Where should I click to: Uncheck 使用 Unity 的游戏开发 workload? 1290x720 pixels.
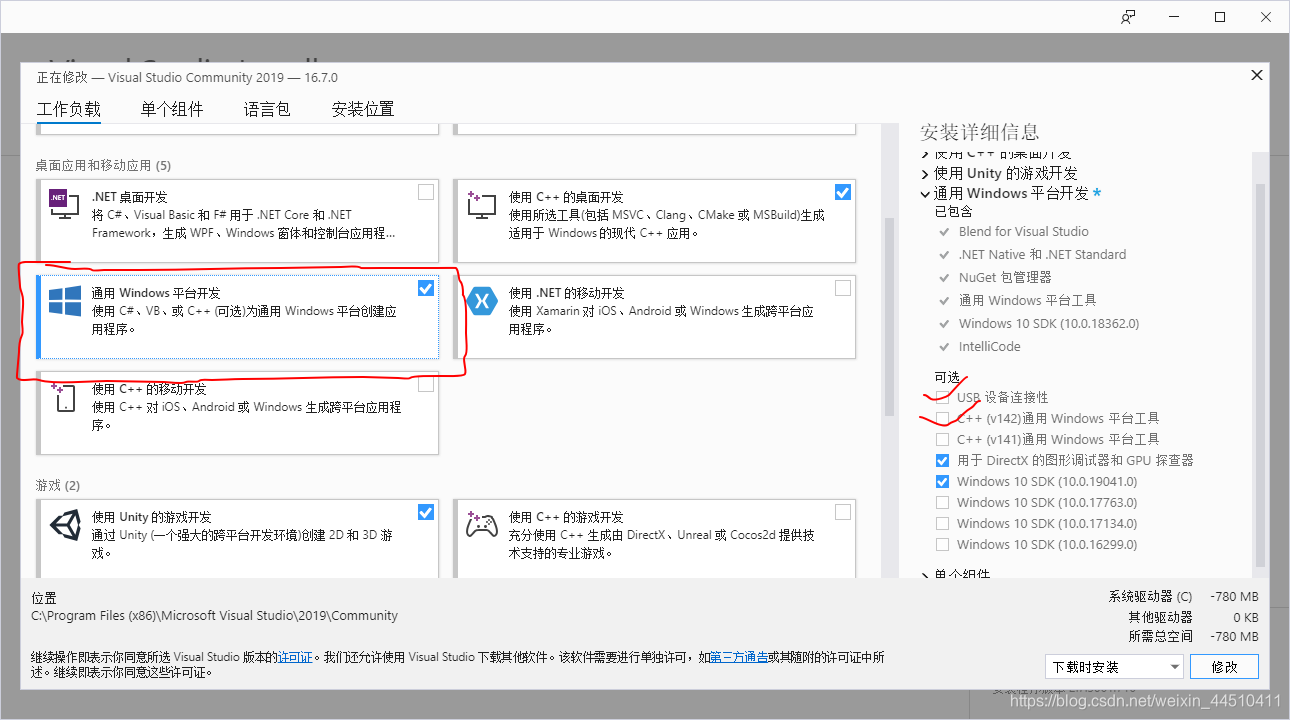(426, 512)
